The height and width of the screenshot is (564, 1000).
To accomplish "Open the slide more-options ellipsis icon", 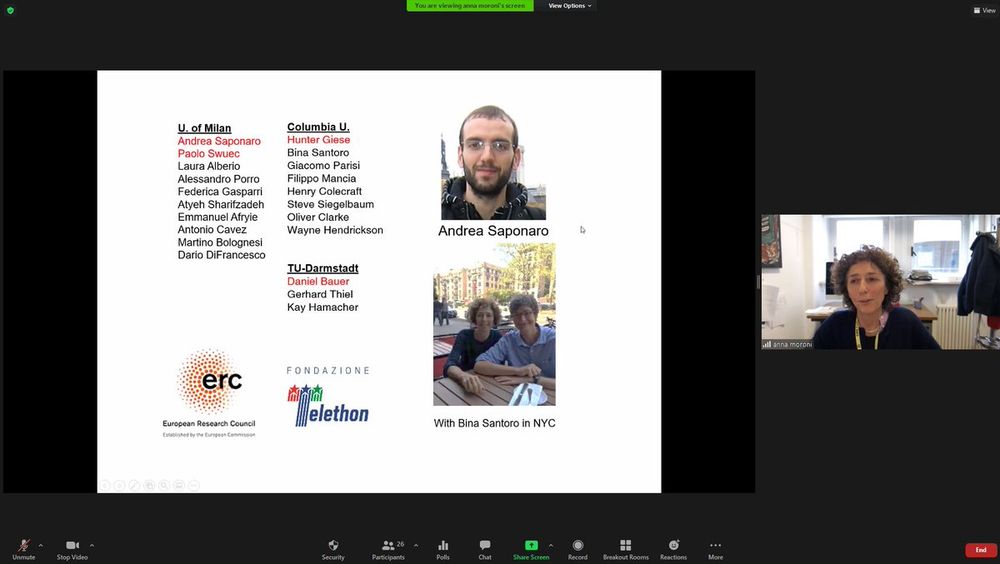I will coord(194,486).
